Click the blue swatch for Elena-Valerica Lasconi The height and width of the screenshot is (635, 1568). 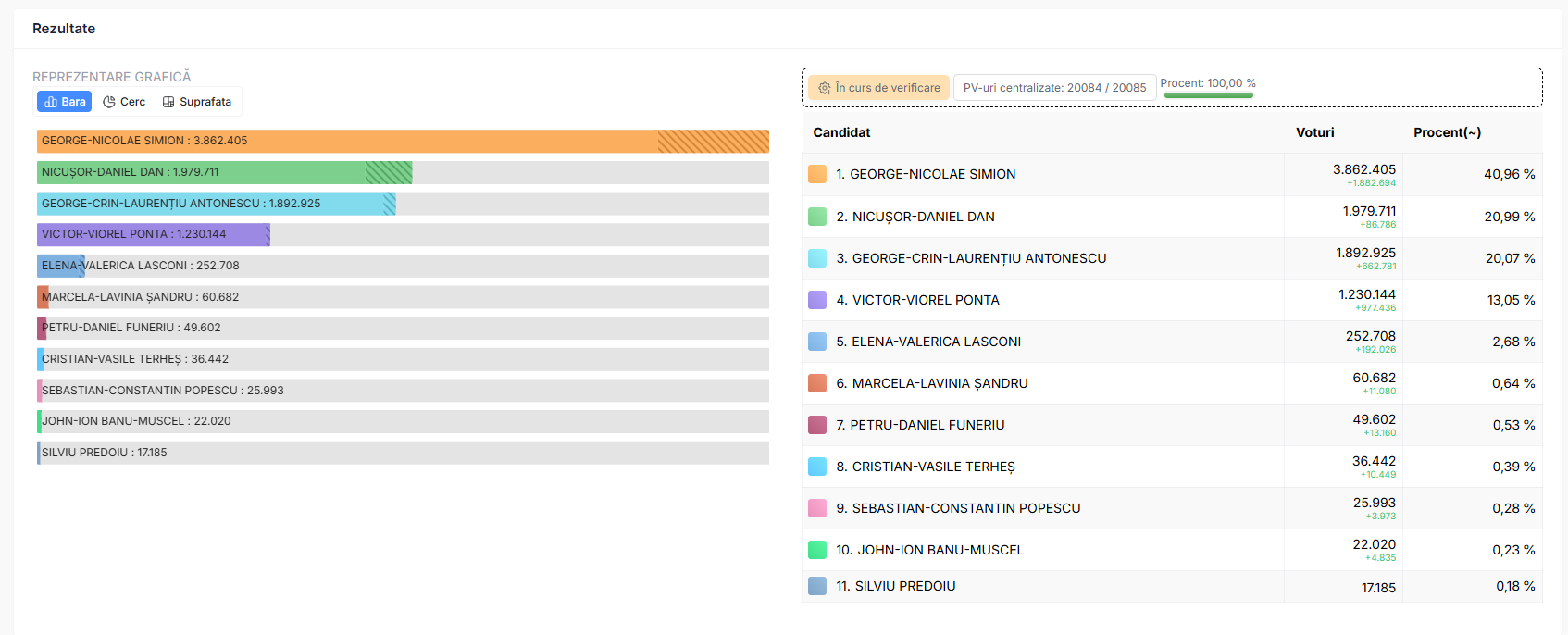[x=816, y=342]
